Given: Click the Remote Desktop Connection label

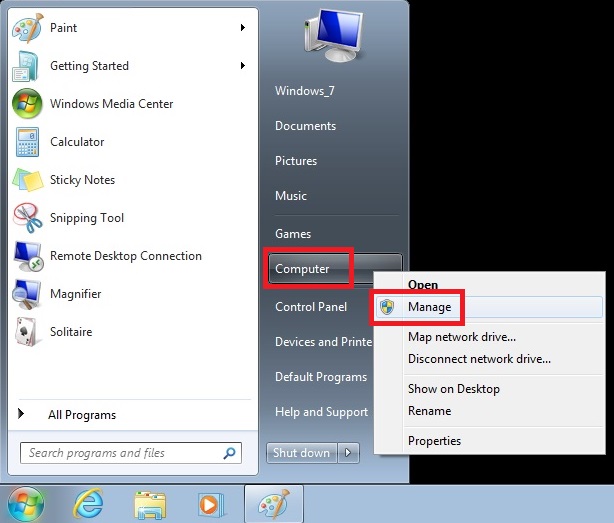Looking at the screenshot, I should click(x=126, y=256).
